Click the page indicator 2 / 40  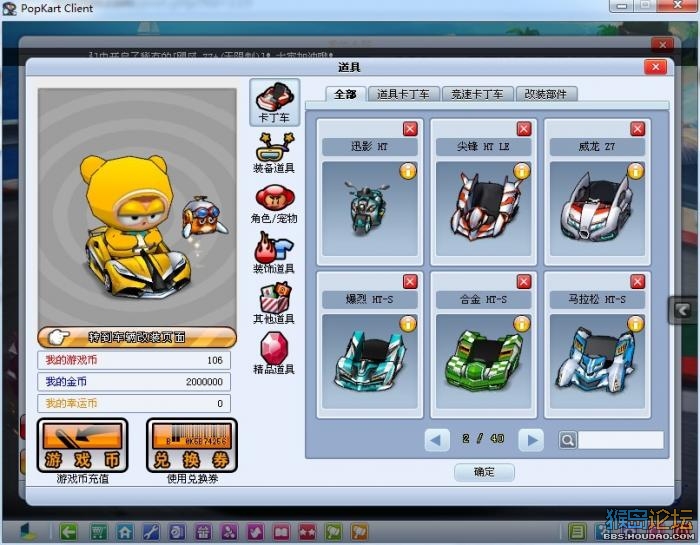pyautogui.click(x=484, y=439)
